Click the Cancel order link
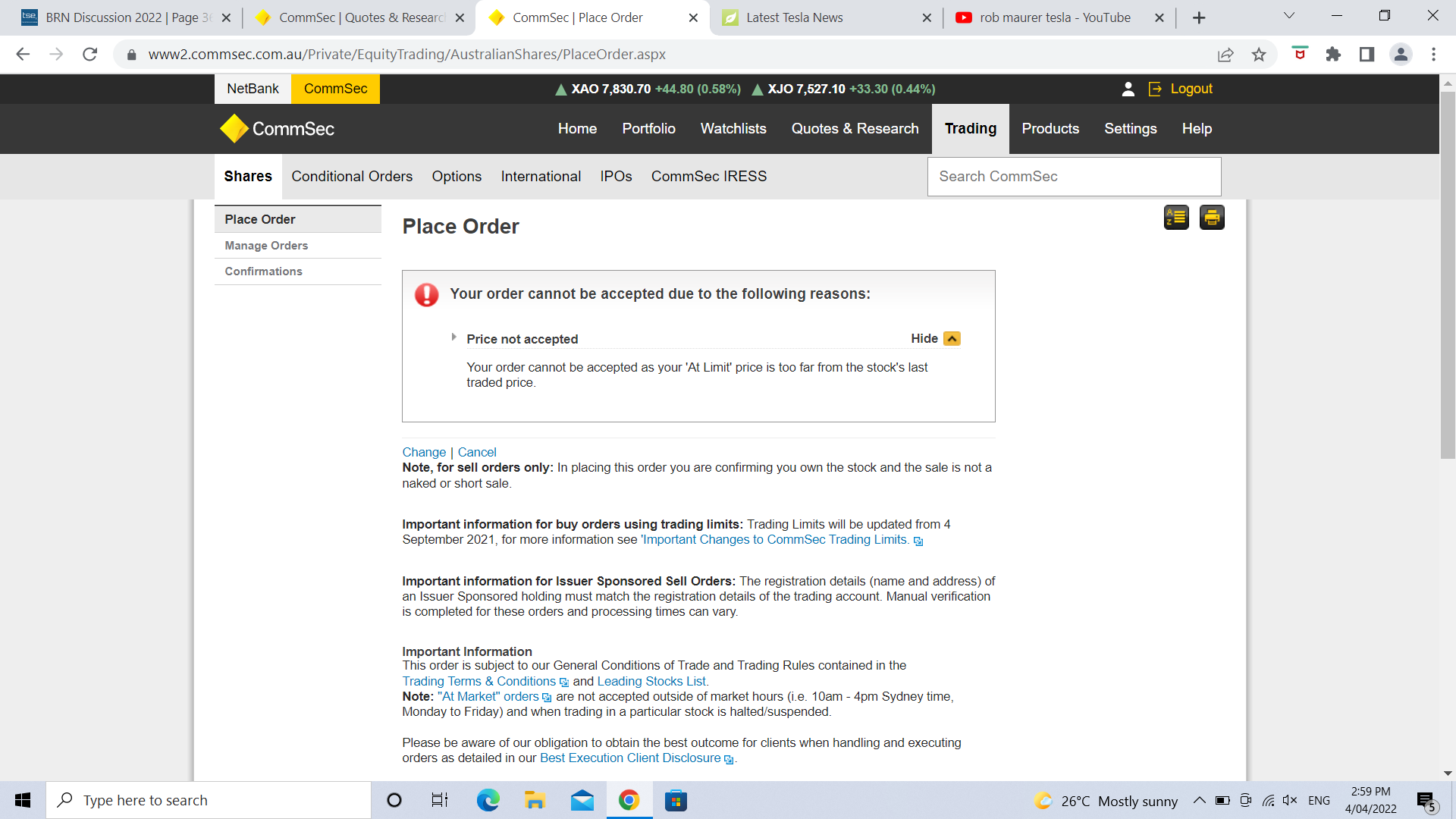Viewport: 1456px width, 819px height. 477,452
